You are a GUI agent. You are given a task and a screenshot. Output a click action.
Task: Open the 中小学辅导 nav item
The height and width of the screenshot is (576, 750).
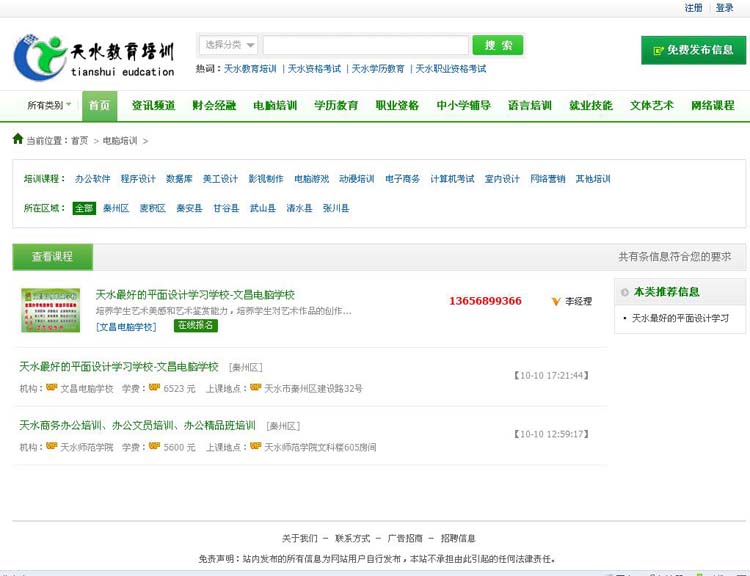pyautogui.click(x=463, y=106)
